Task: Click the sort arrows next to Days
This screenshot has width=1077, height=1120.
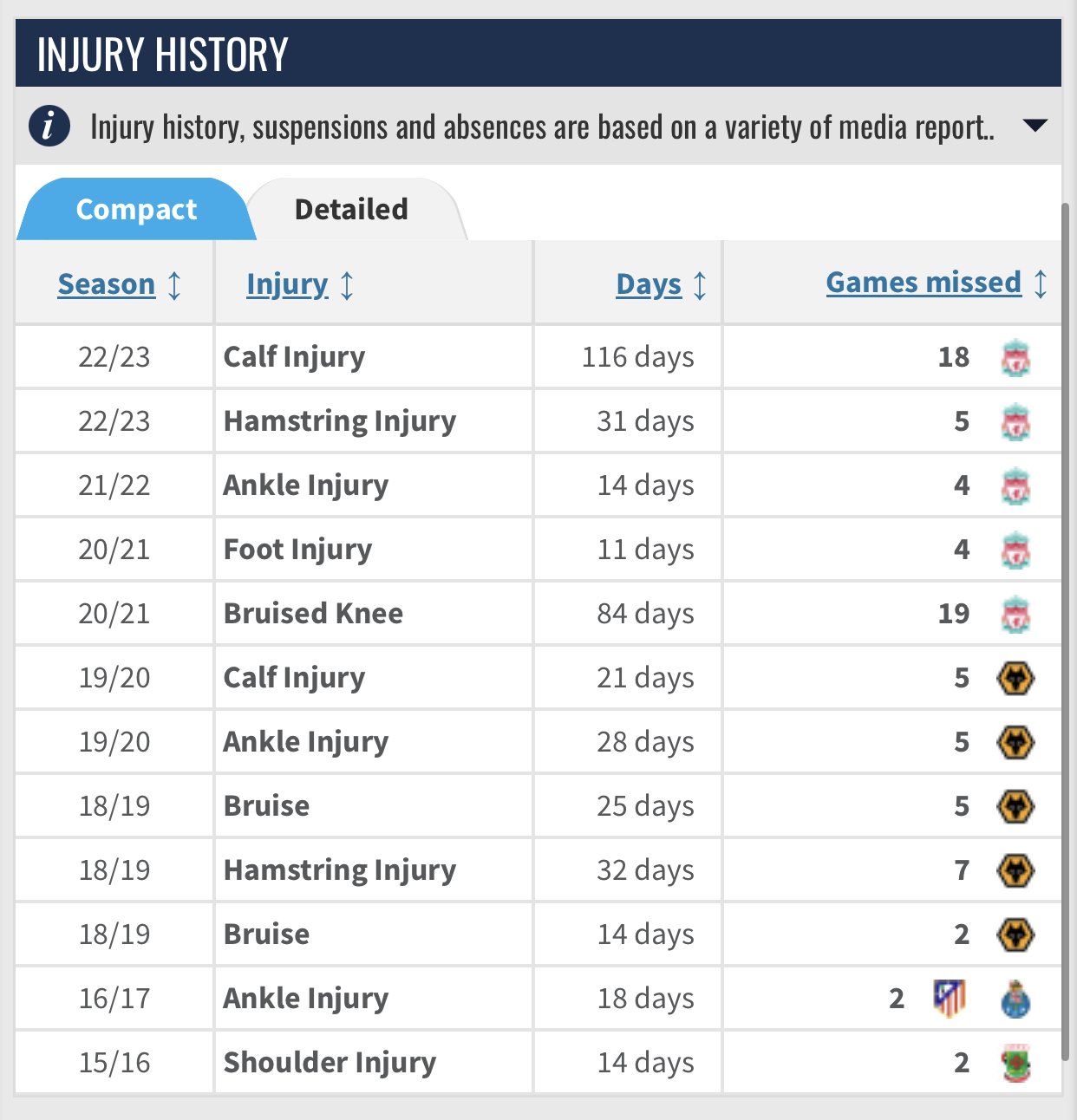Action: point(700,284)
